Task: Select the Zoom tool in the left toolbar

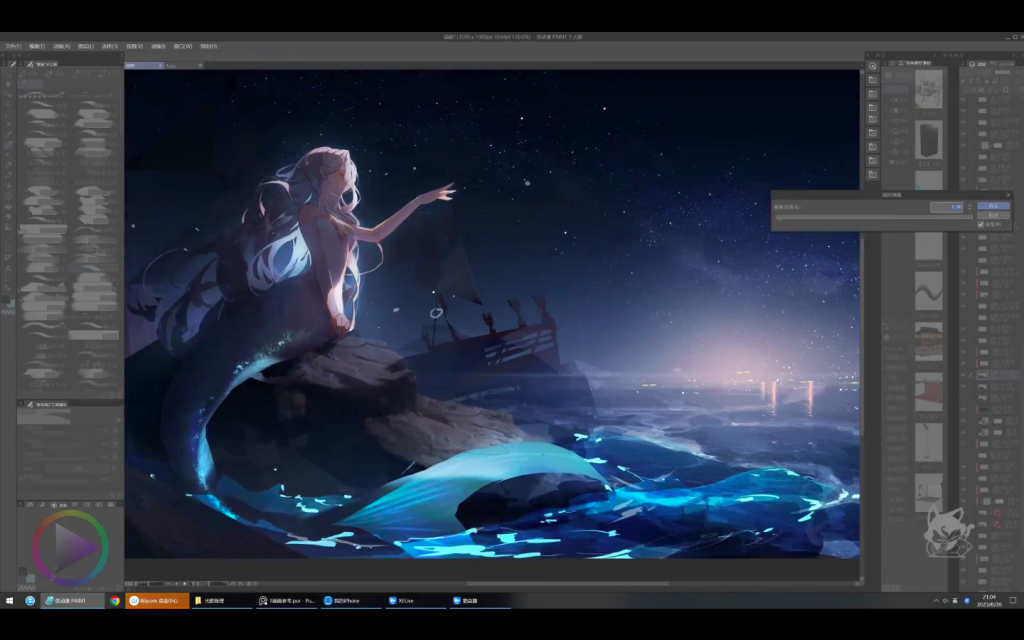Action: coord(9,73)
